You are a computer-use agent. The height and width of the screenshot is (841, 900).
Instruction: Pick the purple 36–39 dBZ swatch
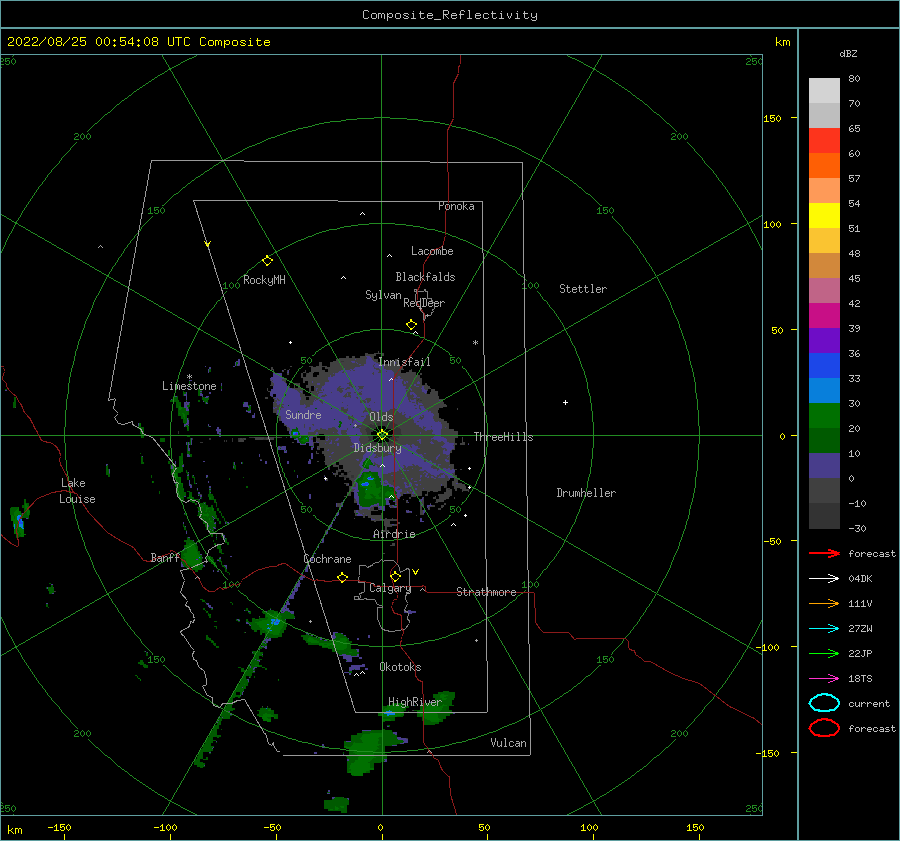824,340
